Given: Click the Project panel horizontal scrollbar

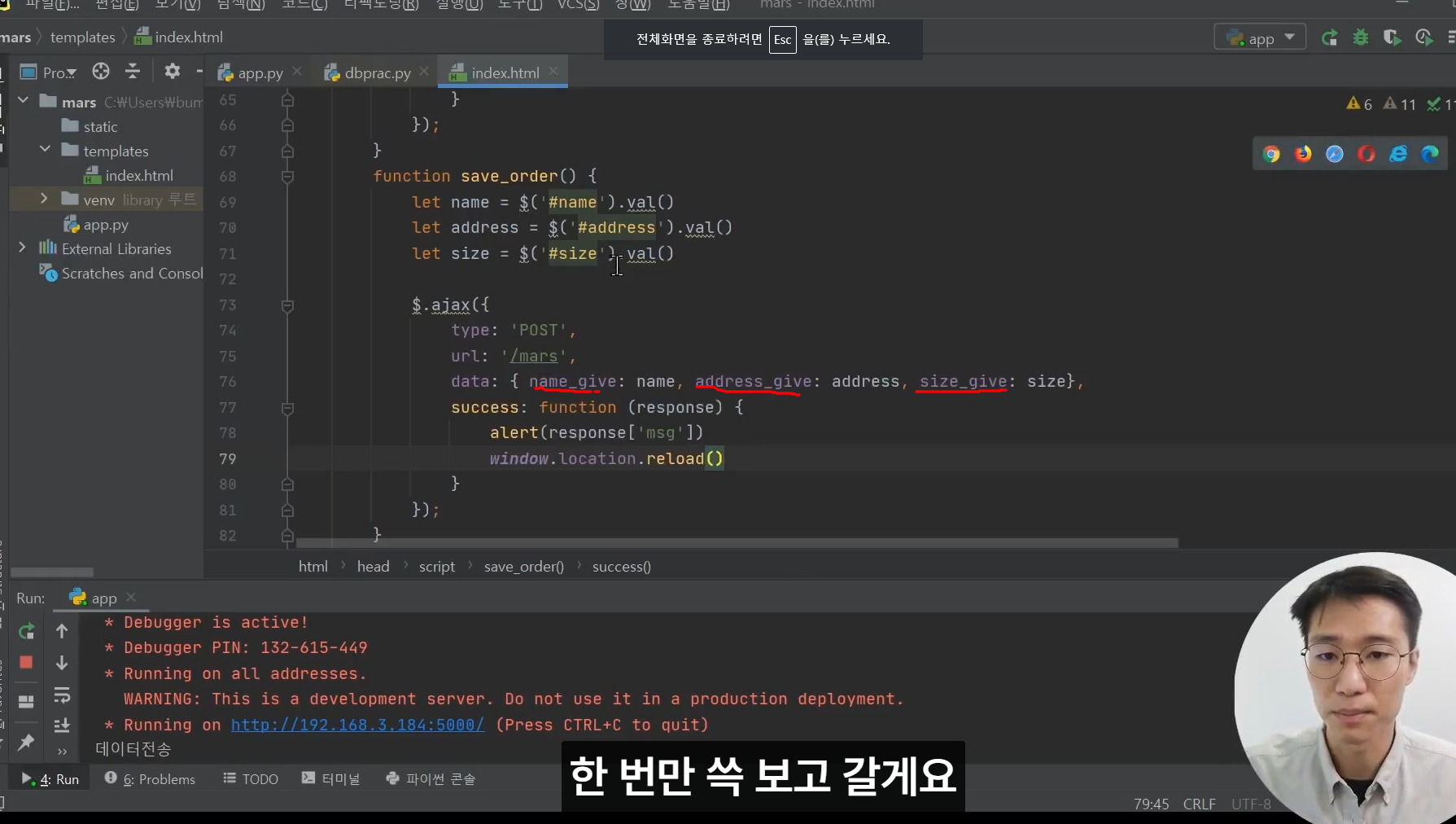Looking at the screenshot, I should point(52,572).
